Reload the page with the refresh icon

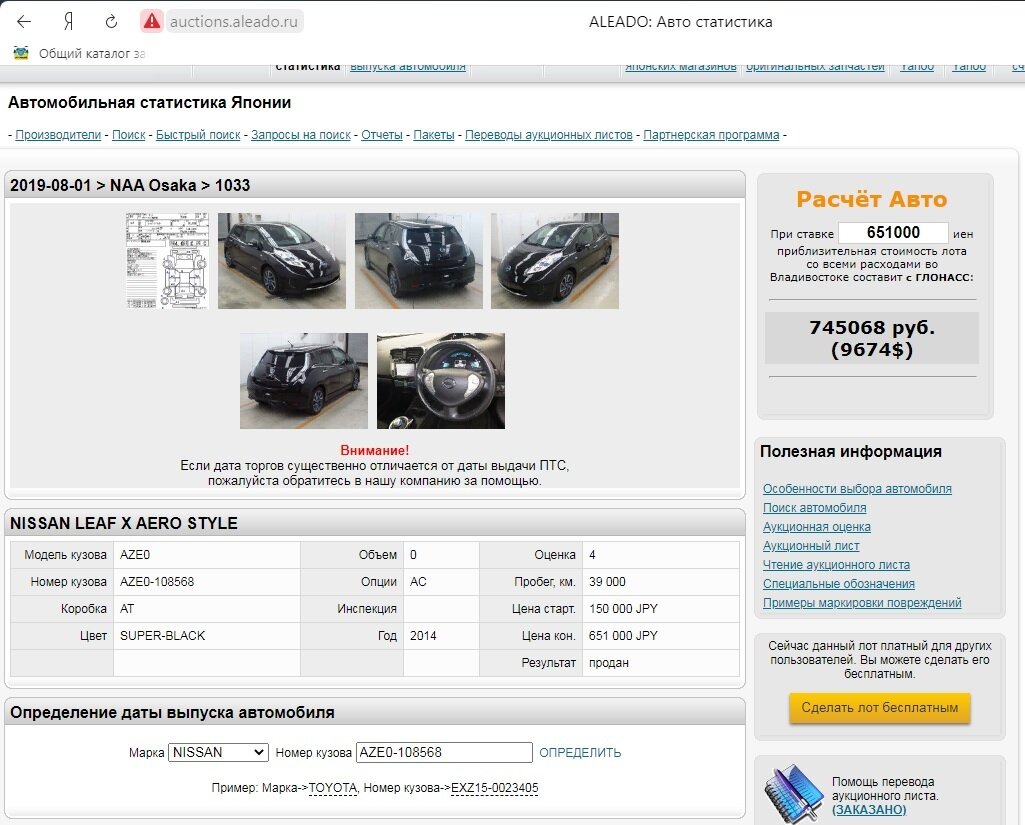[x=111, y=22]
